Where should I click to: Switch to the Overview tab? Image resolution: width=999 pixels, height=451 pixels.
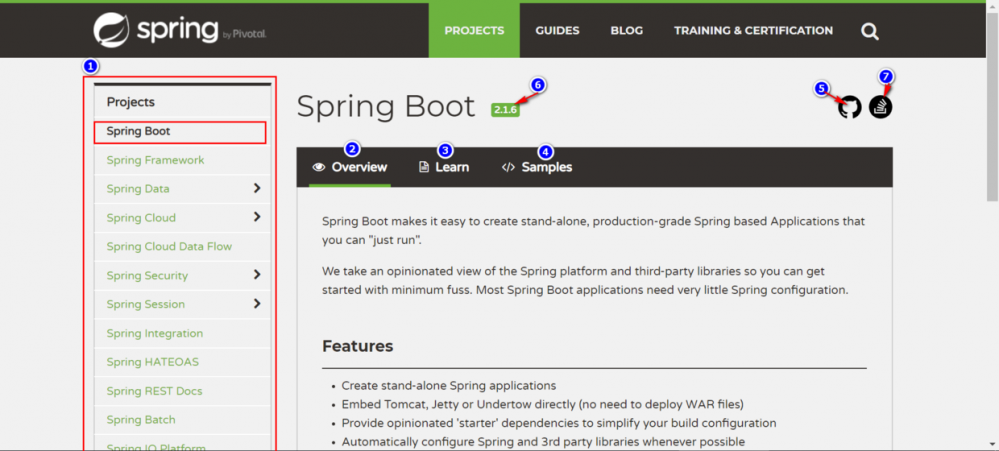(350, 168)
